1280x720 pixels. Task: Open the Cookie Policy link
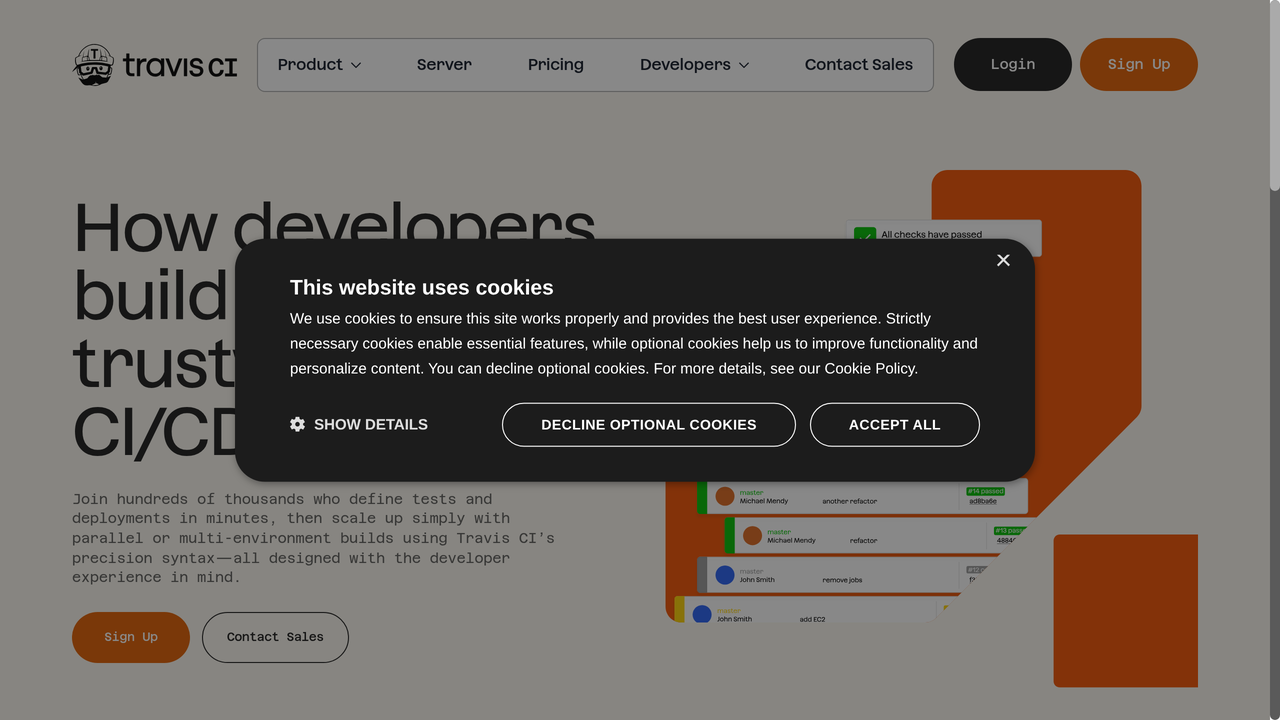point(869,368)
